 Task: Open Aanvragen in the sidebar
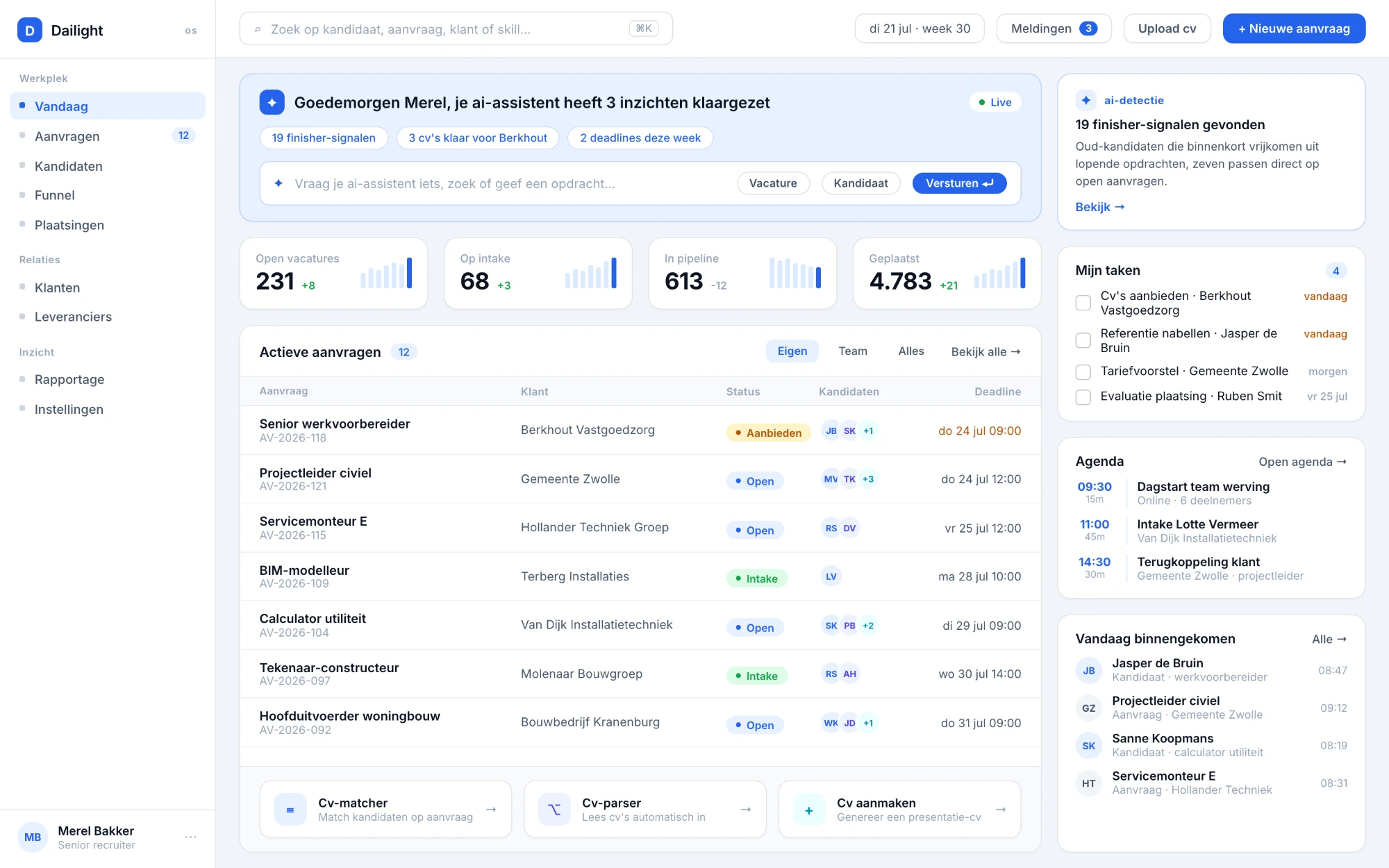click(x=108, y=136)
